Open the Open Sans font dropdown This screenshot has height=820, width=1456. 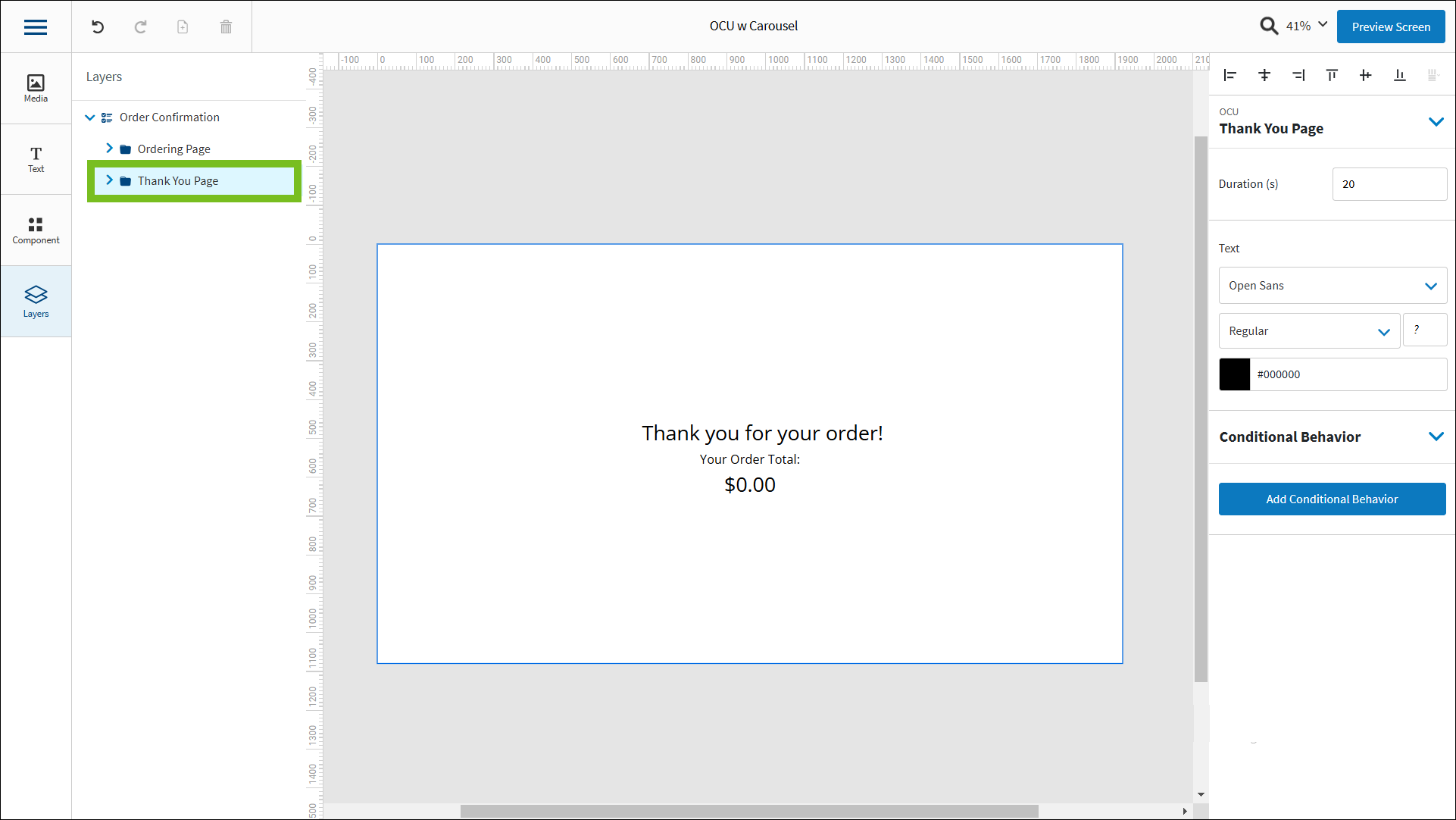[1431, 286]
